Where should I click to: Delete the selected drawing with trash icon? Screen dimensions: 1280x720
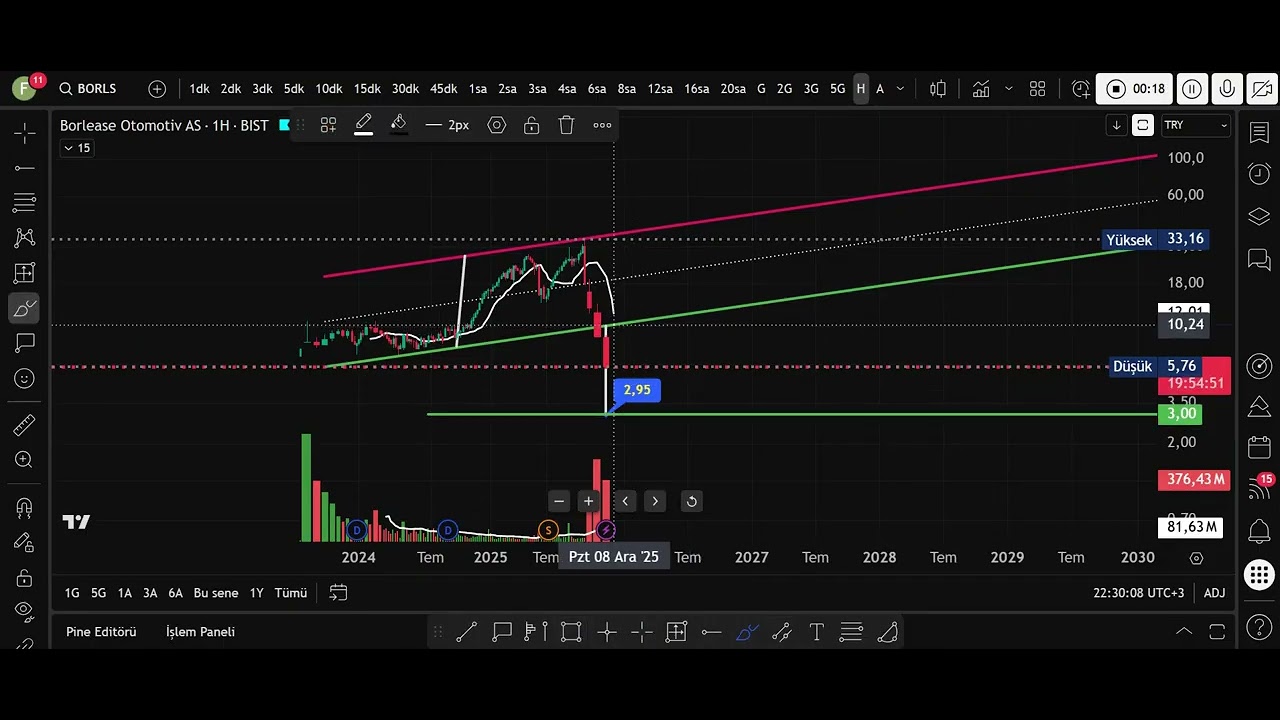(566, 125)
